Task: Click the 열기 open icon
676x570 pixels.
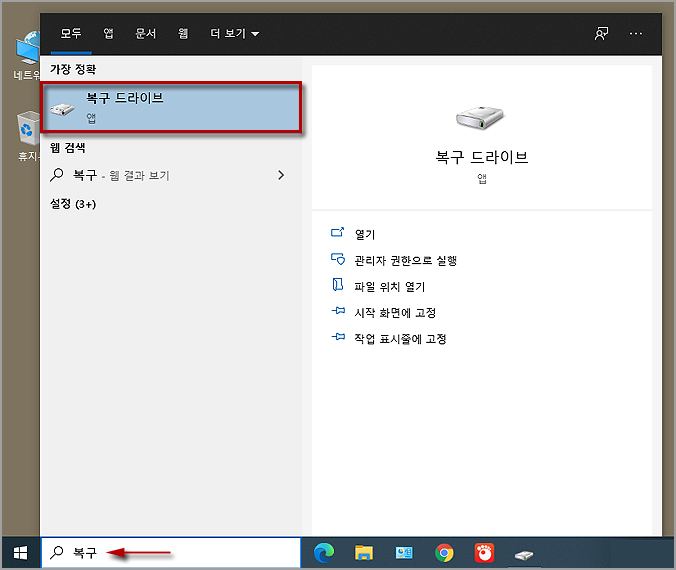Action: [x=338, y=233]
